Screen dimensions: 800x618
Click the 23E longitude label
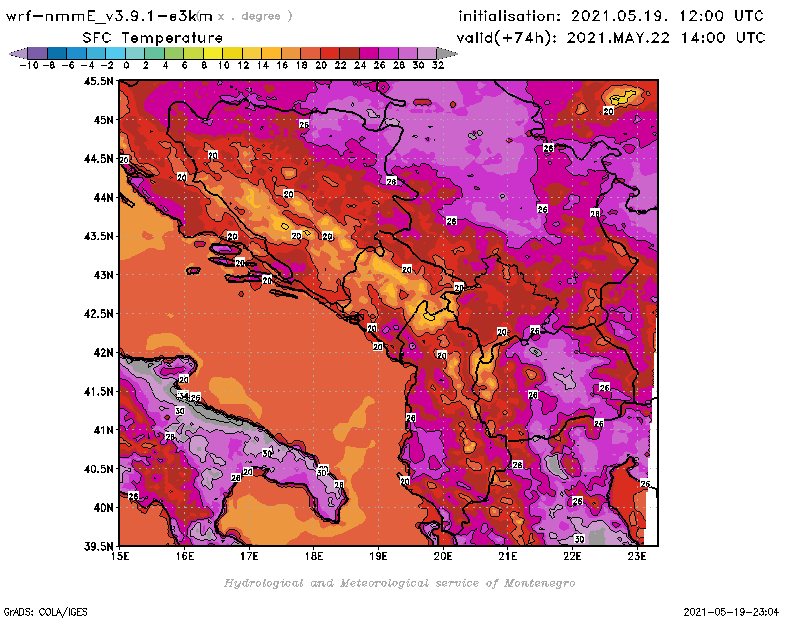point(637,556)
